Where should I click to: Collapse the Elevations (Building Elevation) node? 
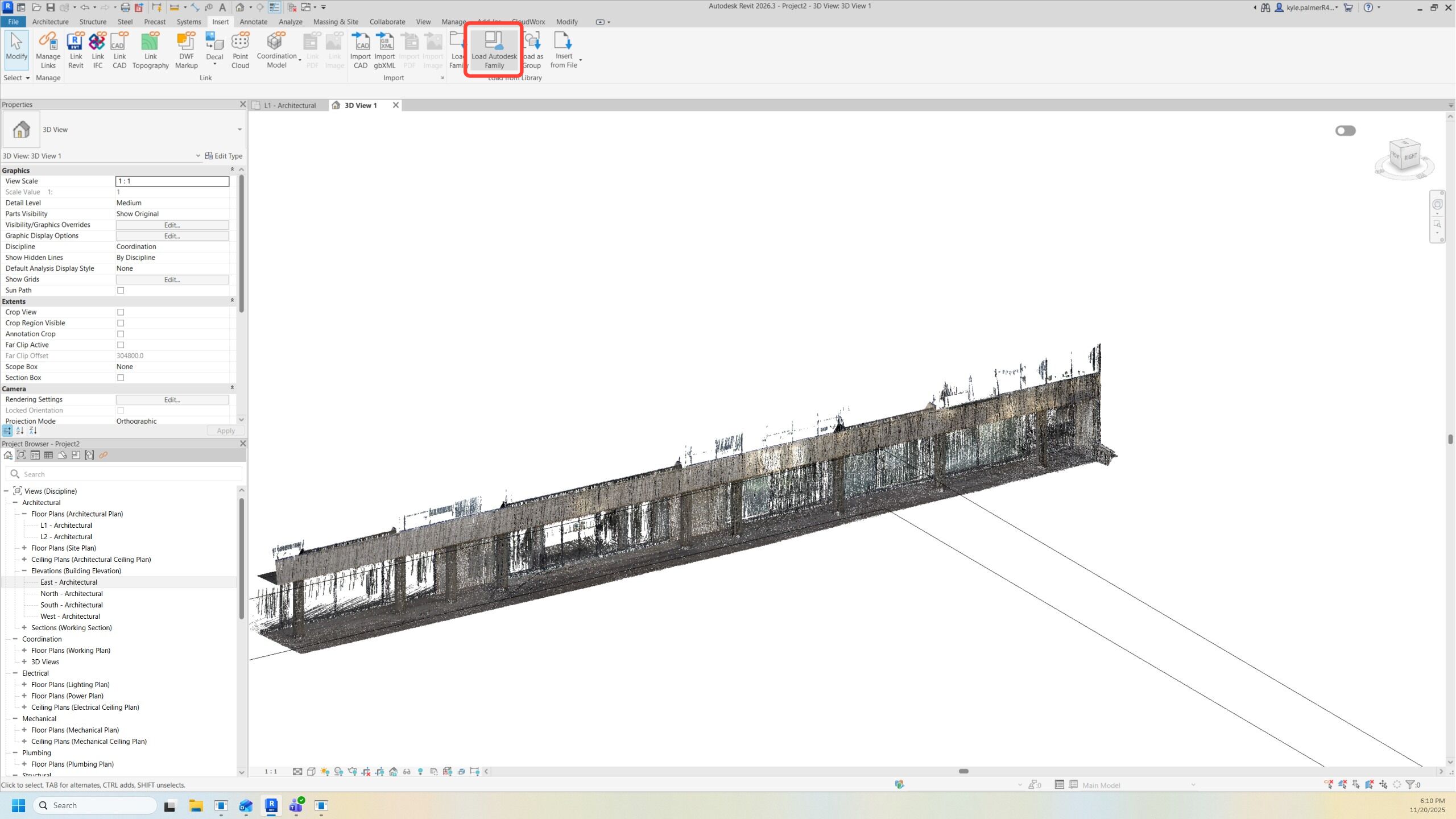pos(24,571)
